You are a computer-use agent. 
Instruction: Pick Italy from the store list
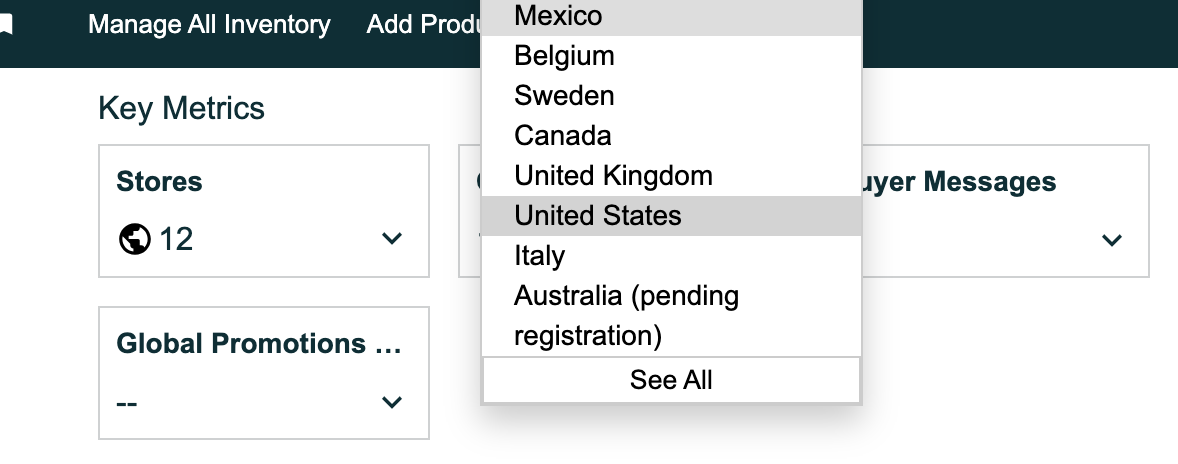pyautogui.click(x=671, y=255)
